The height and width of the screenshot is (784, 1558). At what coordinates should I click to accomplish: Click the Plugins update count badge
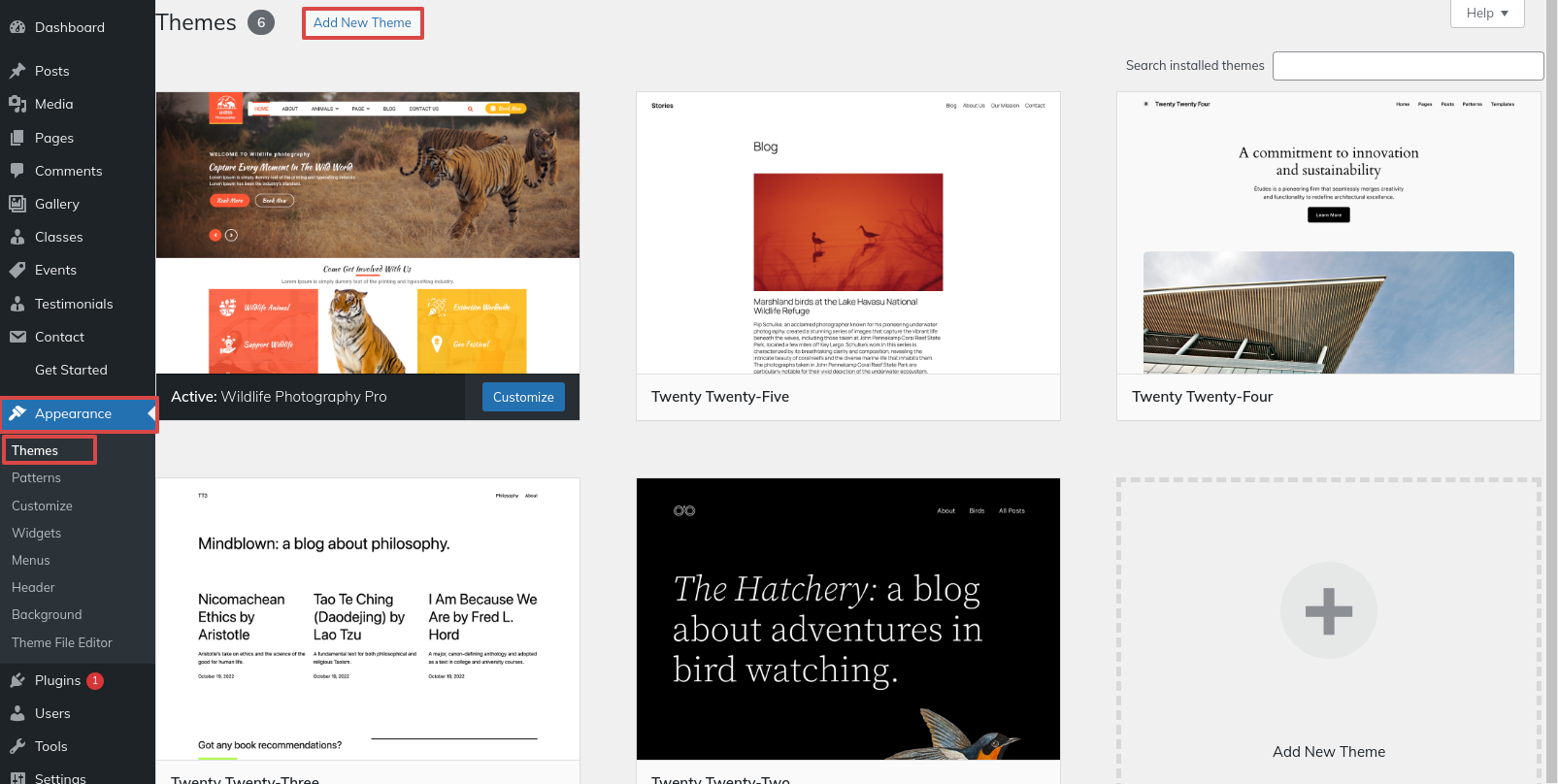[x=95, y=681]
